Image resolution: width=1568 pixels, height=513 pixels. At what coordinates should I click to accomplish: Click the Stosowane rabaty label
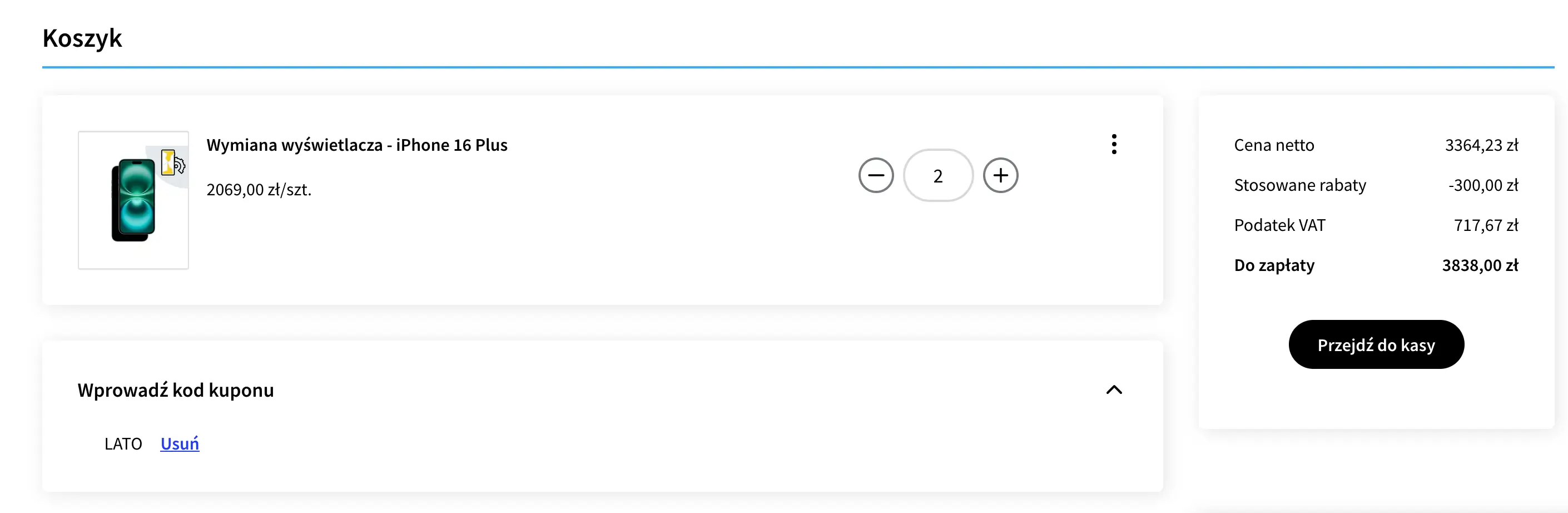pos(1300,185)
